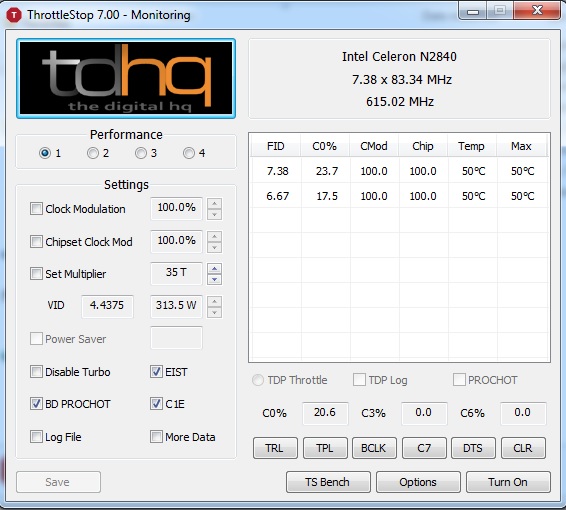Image resolution: width=566 pixels, height=510 pixels.
Task: Open the TRL turbo ratio window
Action: 275,448
